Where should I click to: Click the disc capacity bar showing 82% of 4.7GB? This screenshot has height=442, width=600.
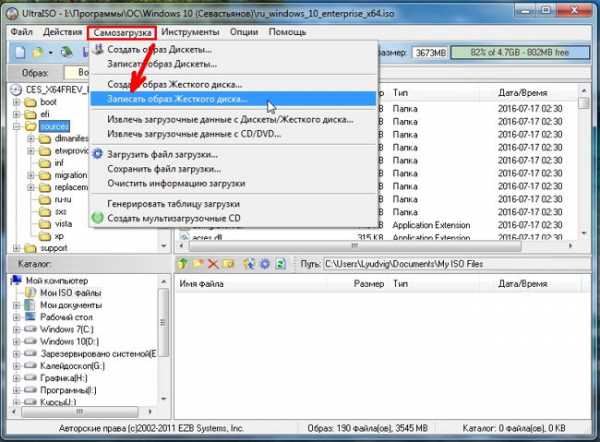pyautogui.click(x=520, y=52)
